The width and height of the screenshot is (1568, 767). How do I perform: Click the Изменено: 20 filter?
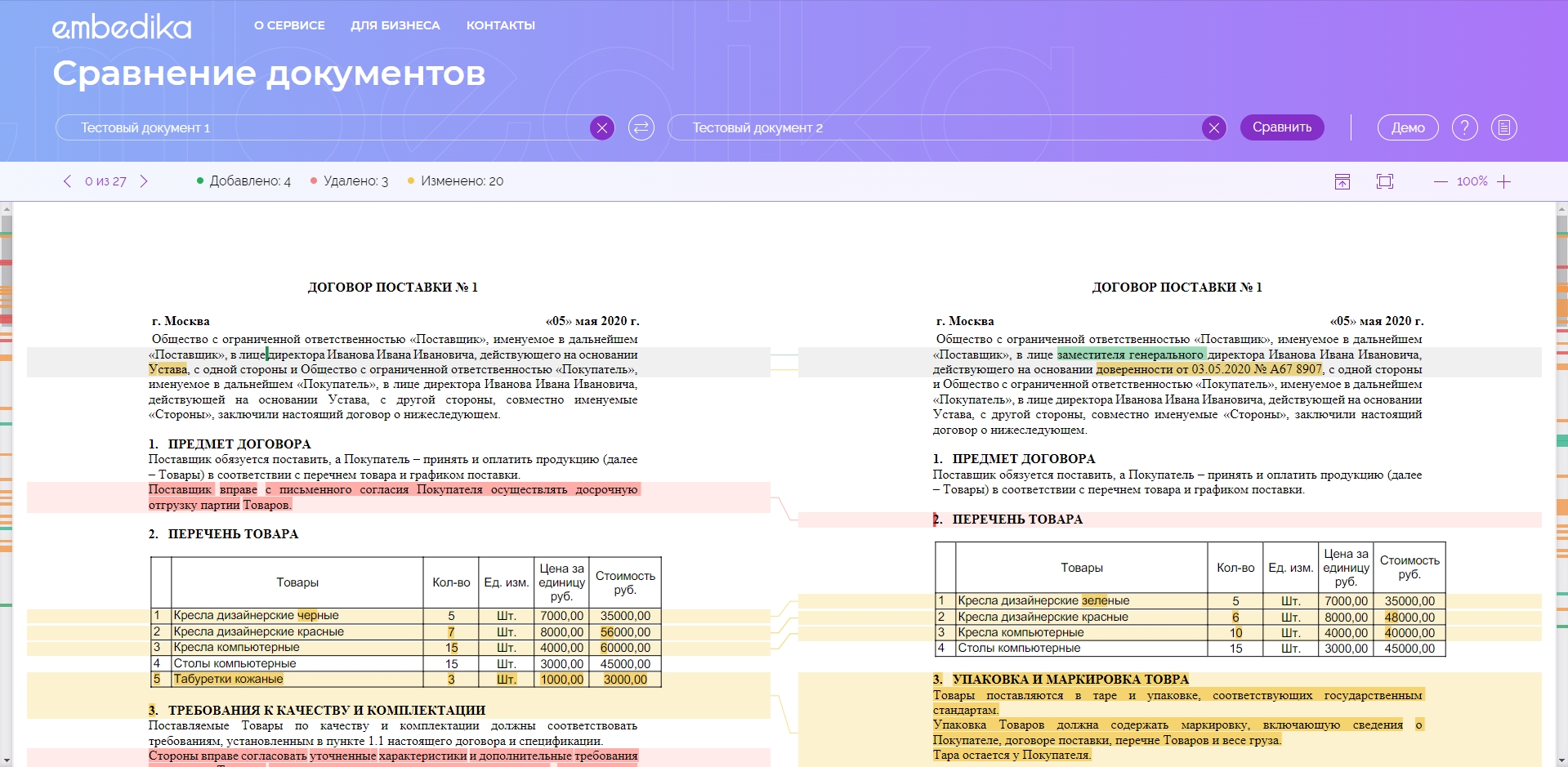(x=455, y=181)
